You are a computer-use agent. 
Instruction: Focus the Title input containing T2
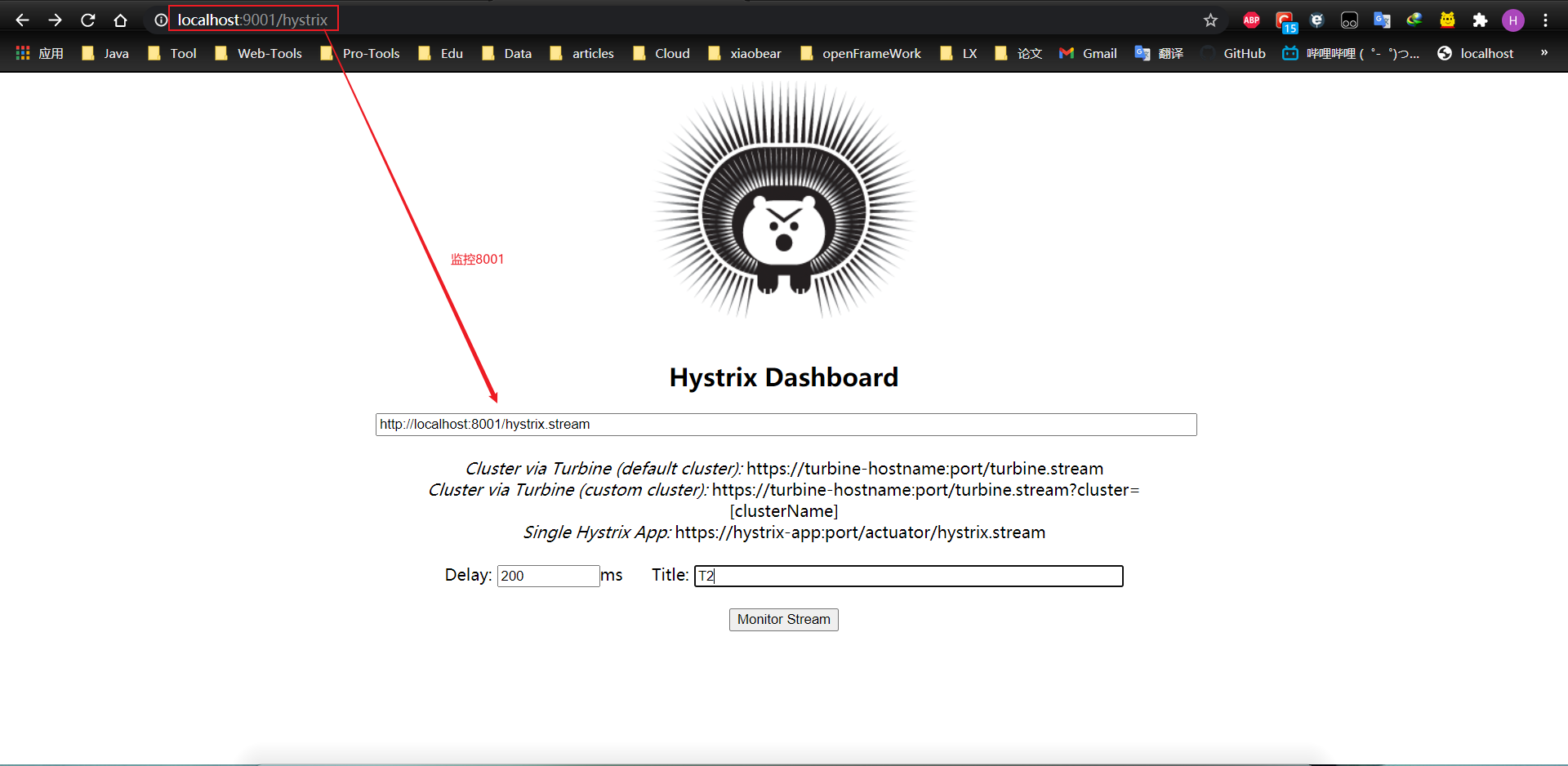(x=908, y=576)
